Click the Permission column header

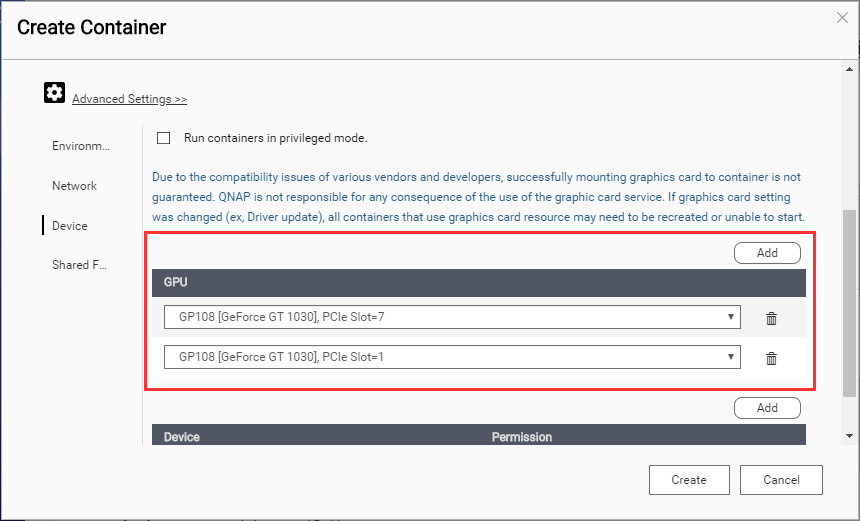click(522, 437)
